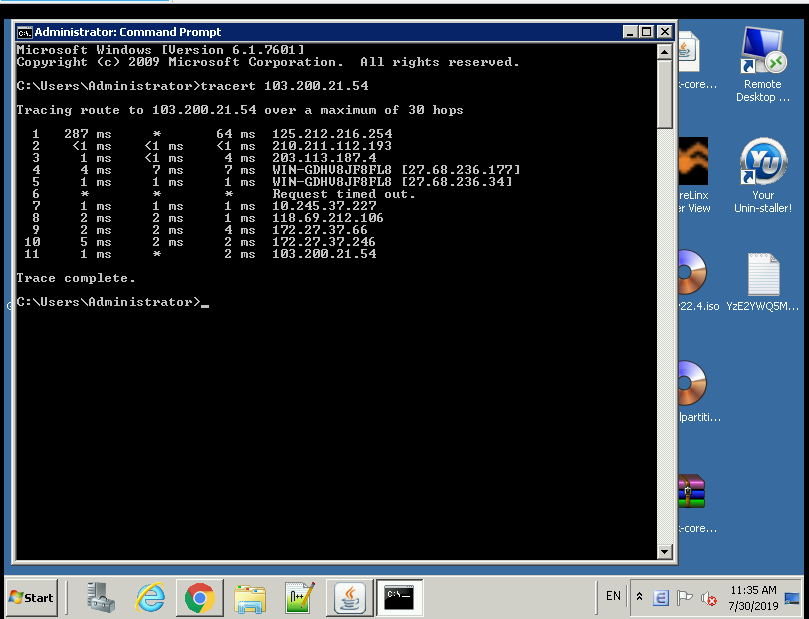Image resolution: width=809 pixels, height=619 pixels.
Task: Select the YzE2YWQ5M text file icon
Action: pyautogui.click(x=763, y=282)
